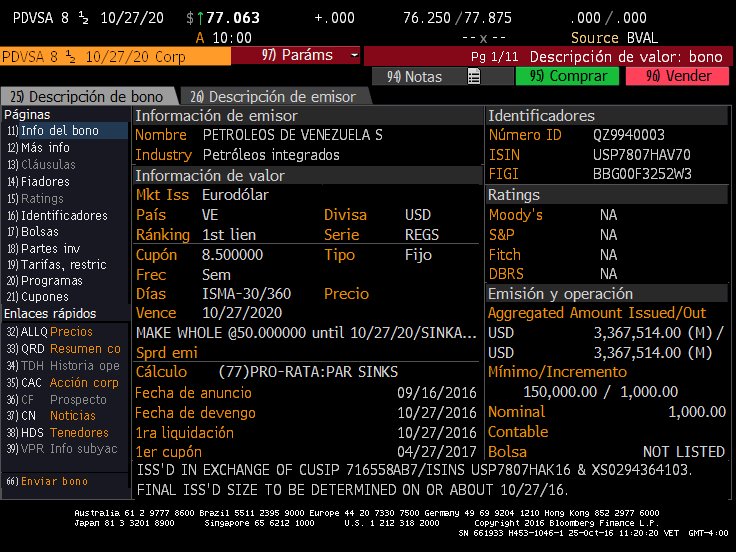Open the 33) QRD Resumen co link
This screenshot has height=552, width=736.
click(x=65, y=348)
